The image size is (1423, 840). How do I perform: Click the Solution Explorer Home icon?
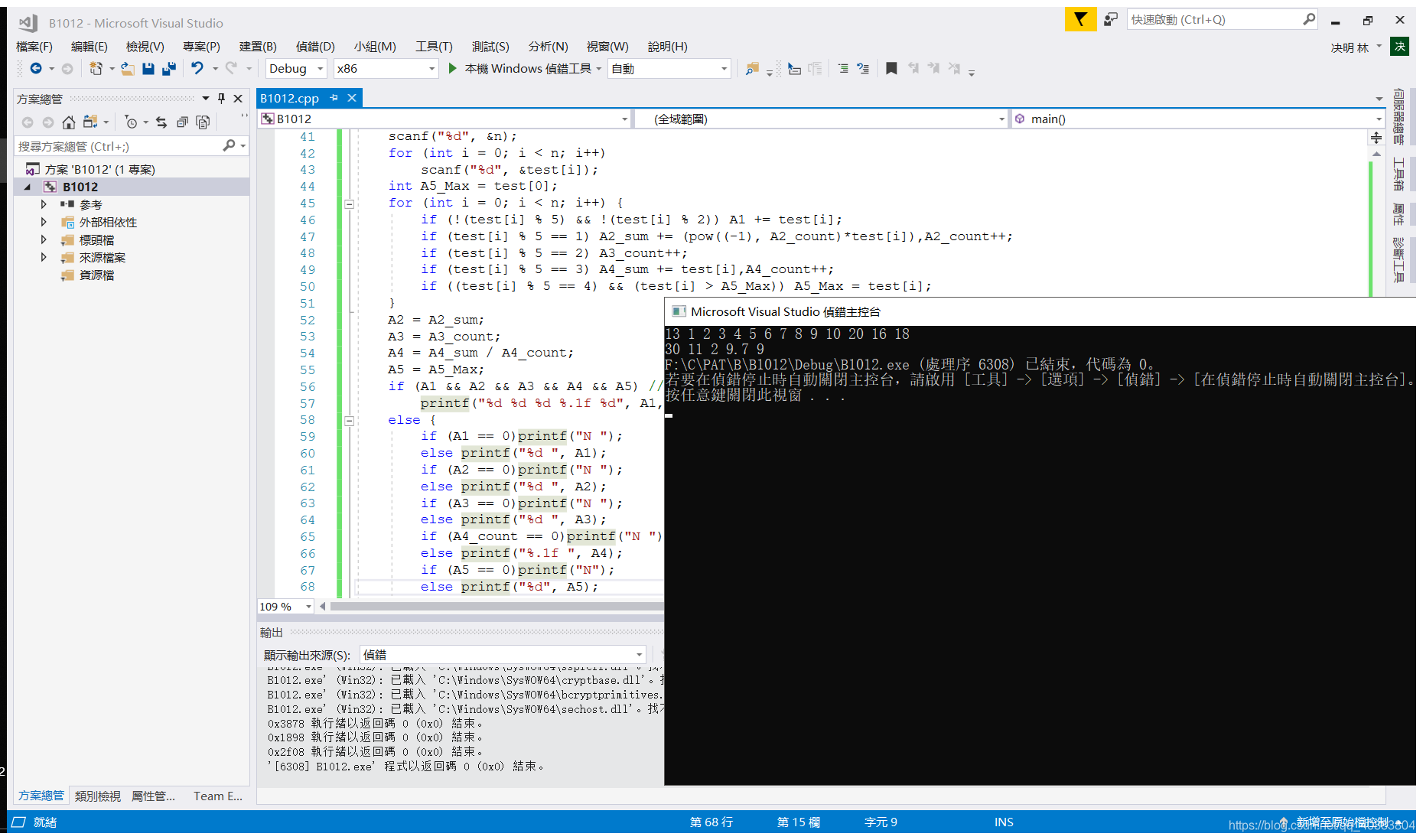pyautogui.click(x=69, y=122)
